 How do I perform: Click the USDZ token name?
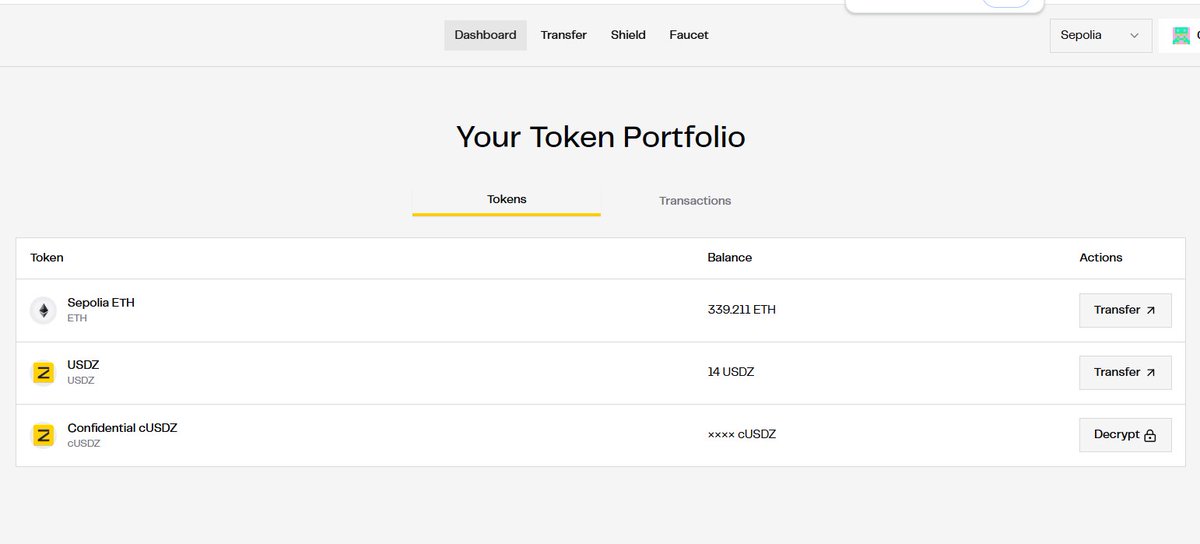pyautogui.click(x=83, y=365)
